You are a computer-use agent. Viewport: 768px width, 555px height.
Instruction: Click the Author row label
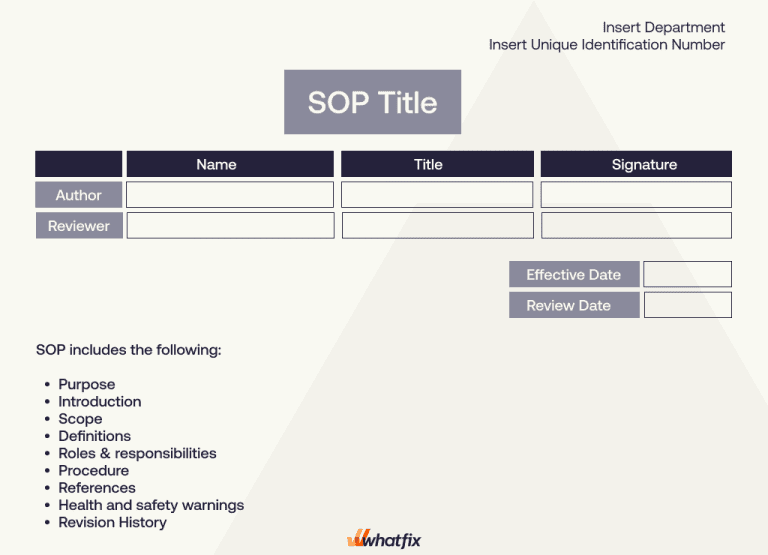point(79,195)
